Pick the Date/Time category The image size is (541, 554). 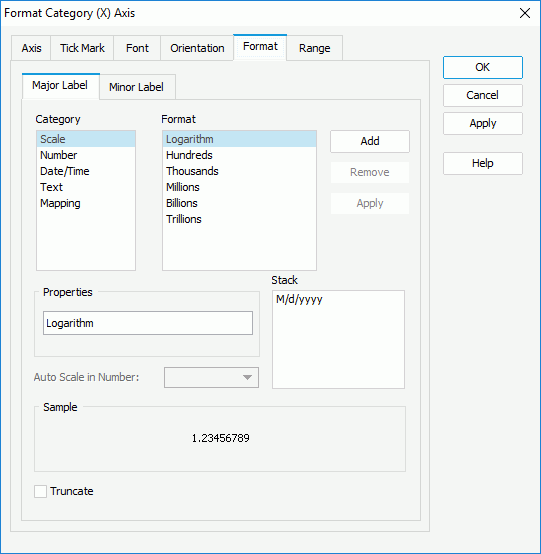86,171
